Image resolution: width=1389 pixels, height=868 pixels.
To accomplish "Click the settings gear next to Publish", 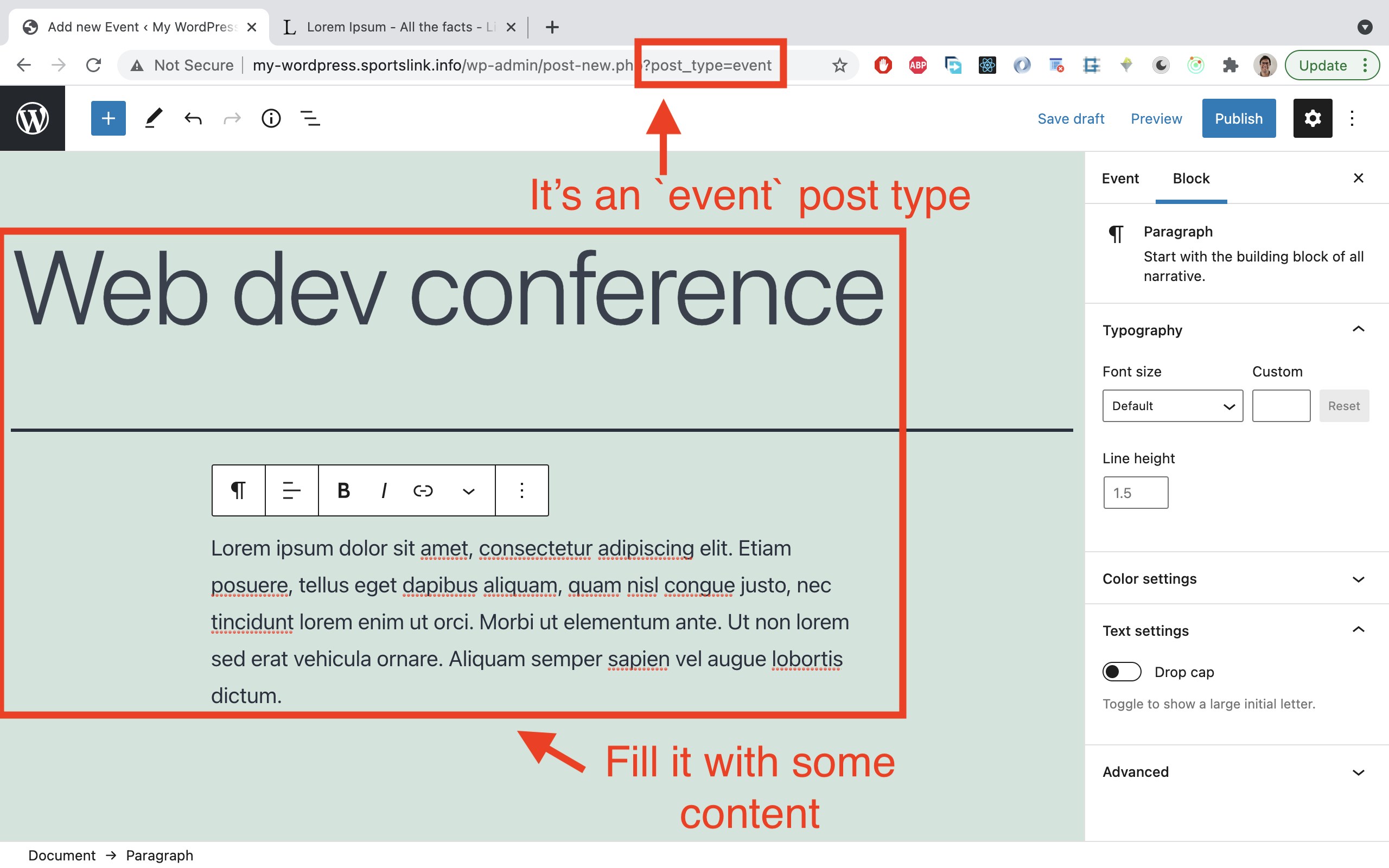I will coord(1312,118).
